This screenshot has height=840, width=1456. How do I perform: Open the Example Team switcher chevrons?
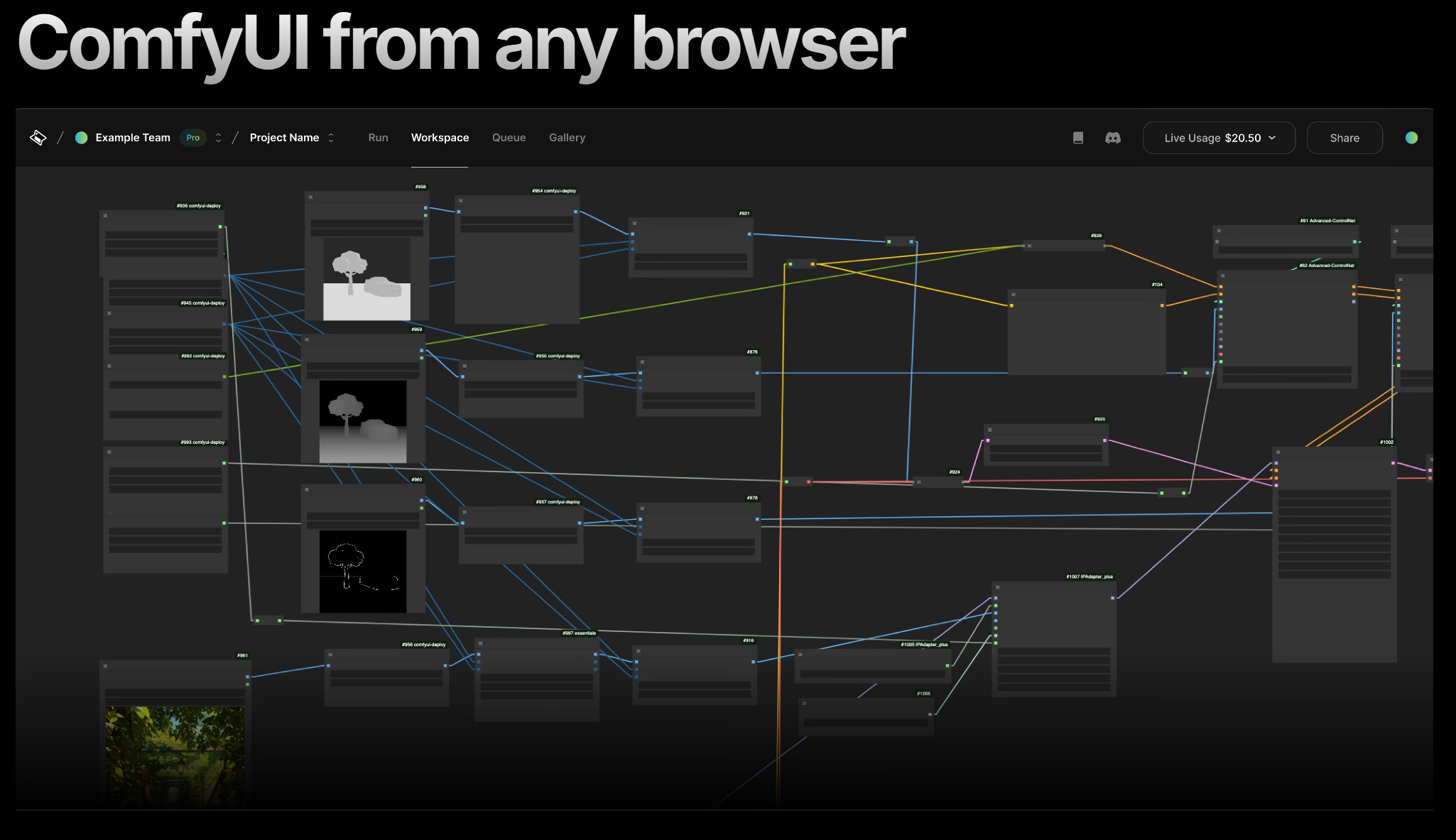pyautogui.click(x=219, y=138)
